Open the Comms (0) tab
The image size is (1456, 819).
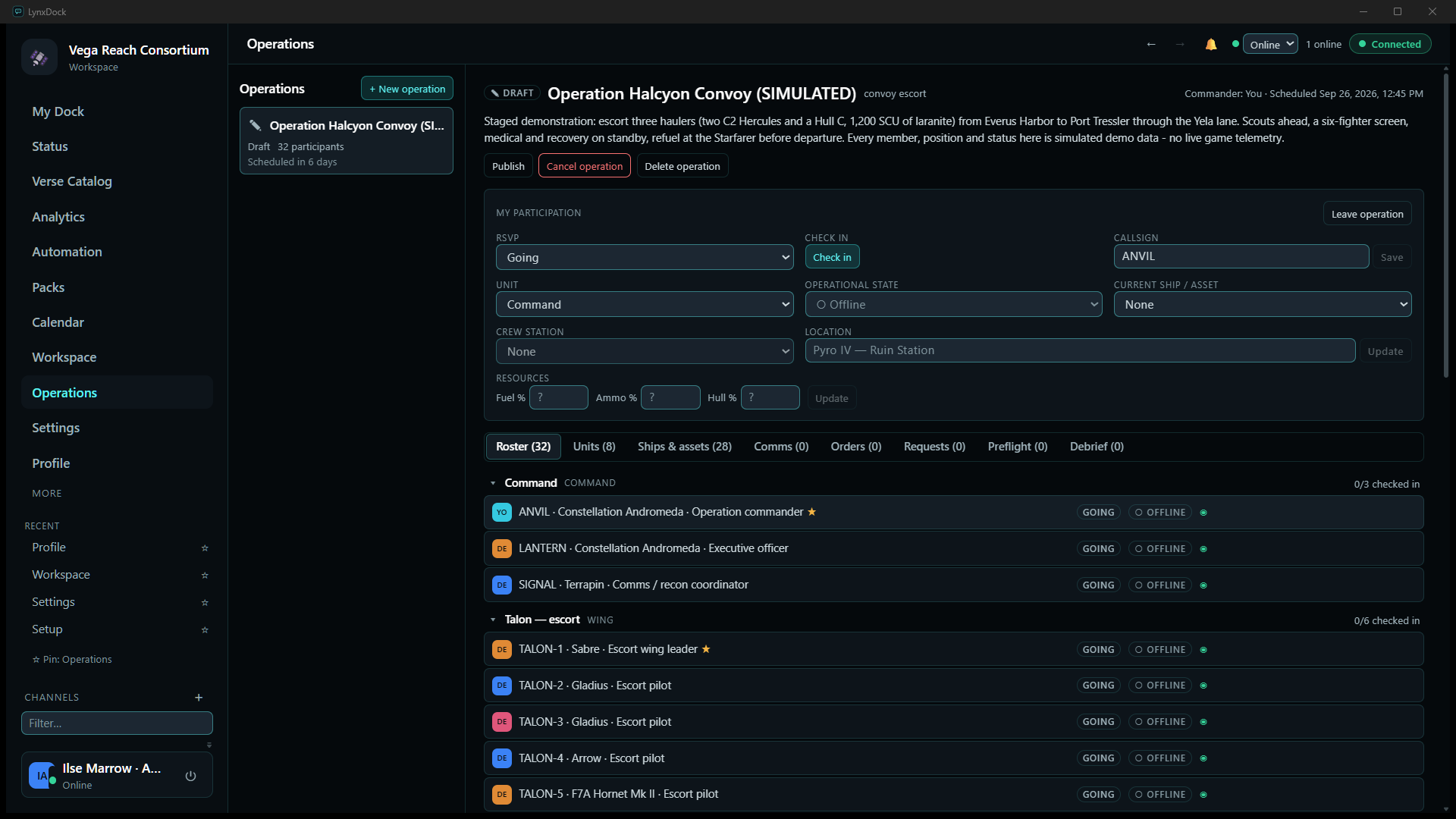pyautogui.click(x=781, y=447)
